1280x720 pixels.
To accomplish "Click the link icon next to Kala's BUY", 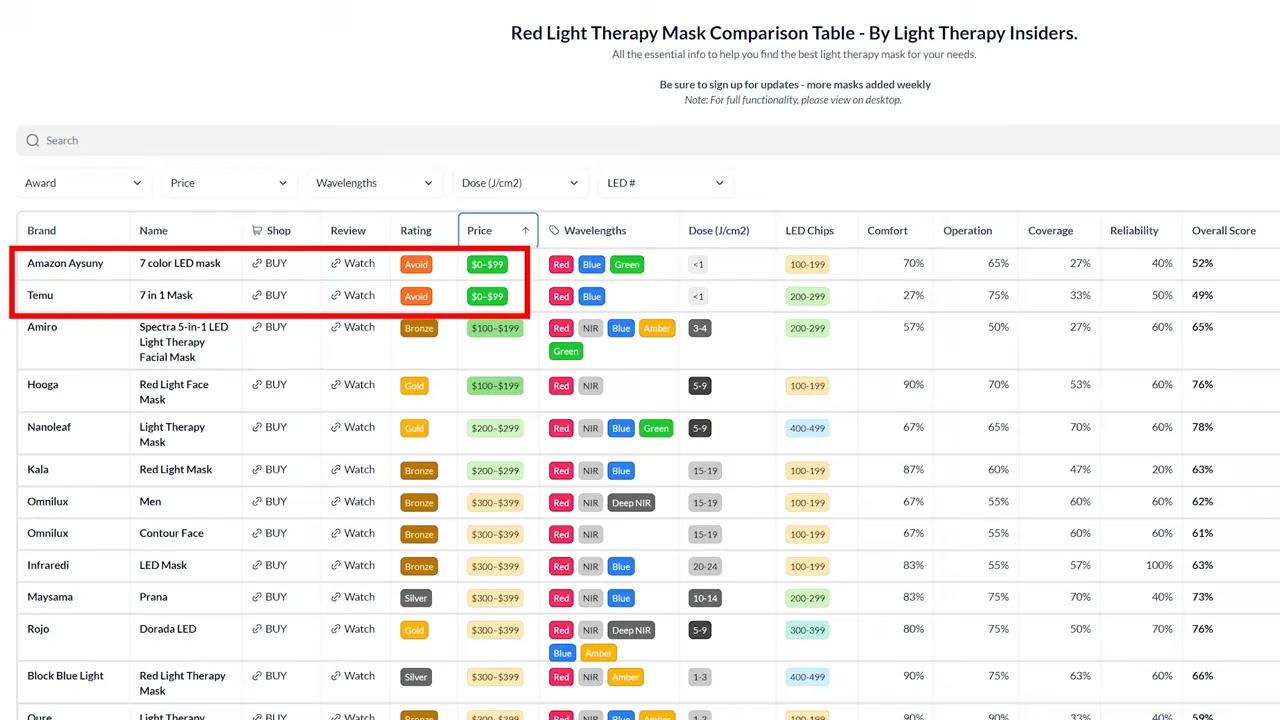I will pyautogui.click(x=257, y=469).
